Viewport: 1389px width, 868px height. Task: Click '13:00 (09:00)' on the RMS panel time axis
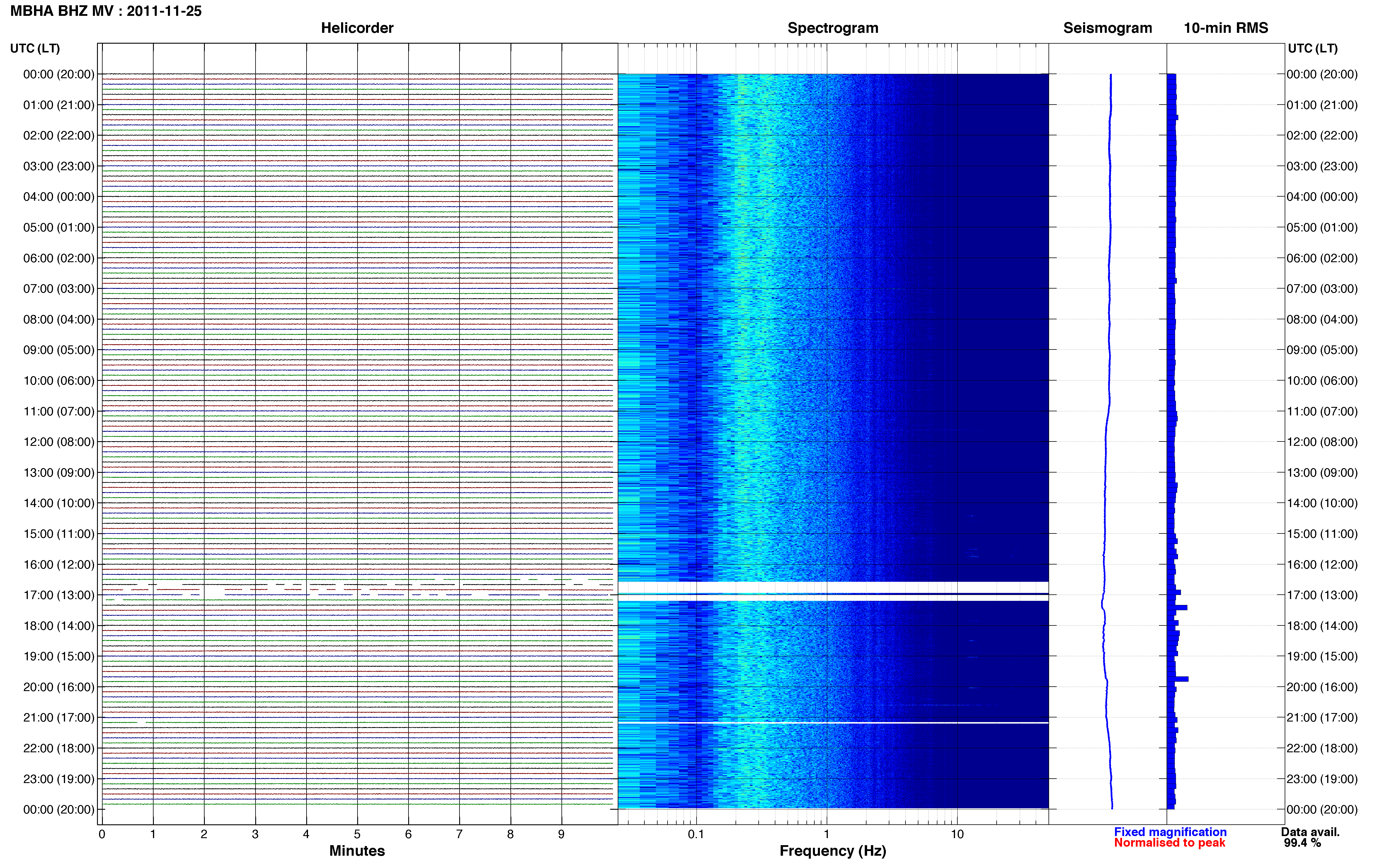1322,473
